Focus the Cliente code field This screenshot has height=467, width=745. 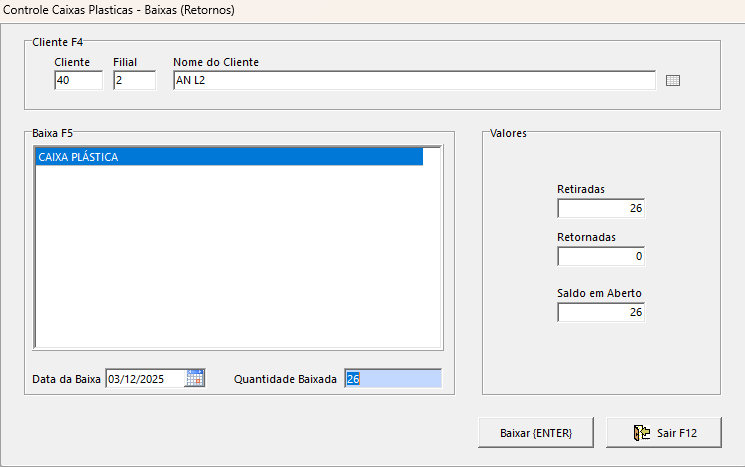click(x=78, y=81)
